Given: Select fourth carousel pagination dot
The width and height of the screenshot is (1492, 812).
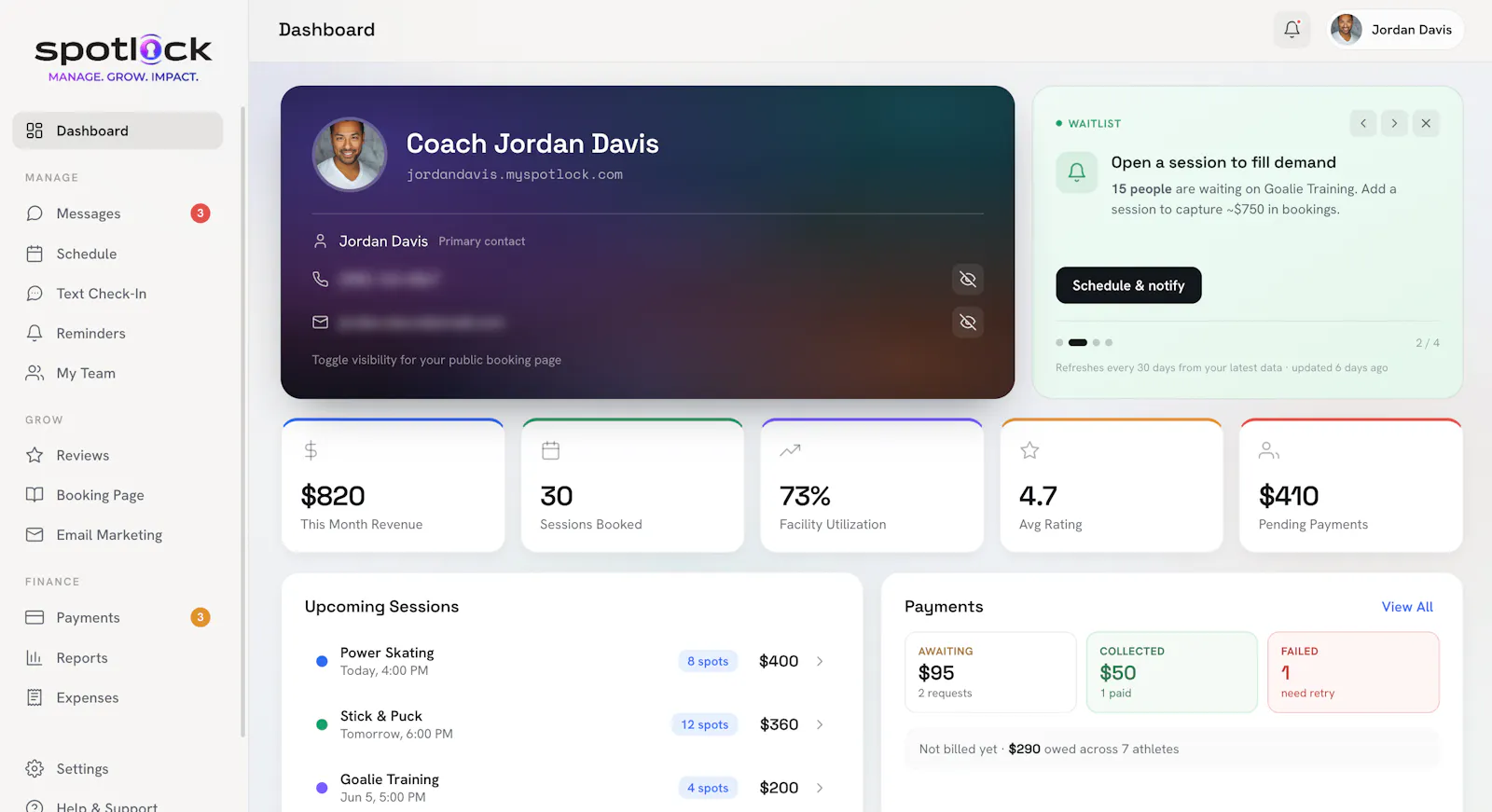Looking at the screenshot, I should pos(1109,342).
